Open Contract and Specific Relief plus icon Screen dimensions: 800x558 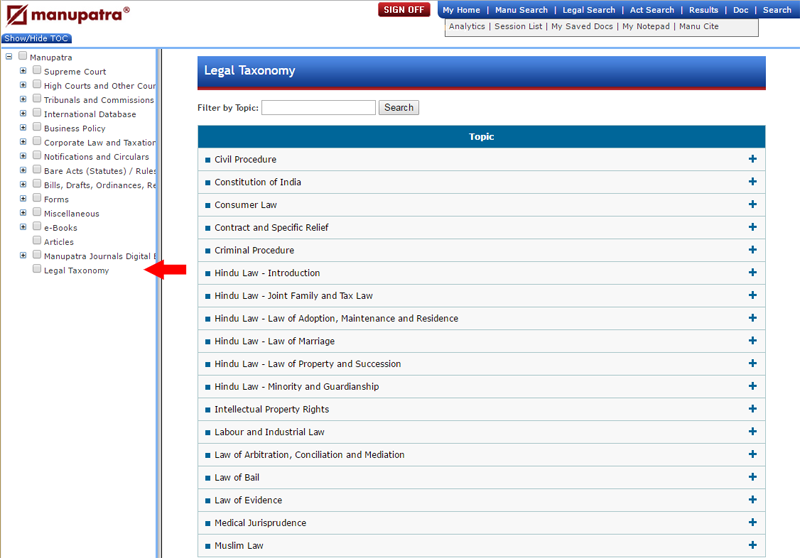coord(753,227)
